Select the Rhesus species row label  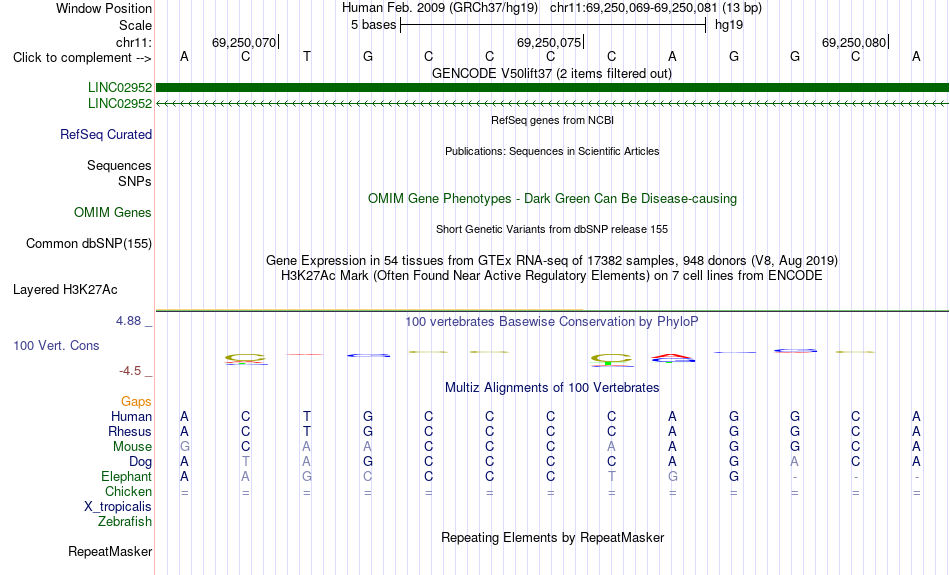pyautogui.click(x=130, y=431)
